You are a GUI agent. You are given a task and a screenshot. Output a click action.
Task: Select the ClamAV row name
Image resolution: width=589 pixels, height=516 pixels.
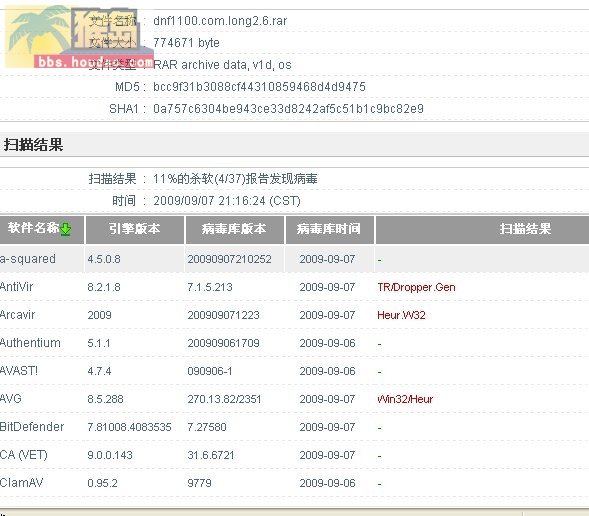tap(21, 483)
